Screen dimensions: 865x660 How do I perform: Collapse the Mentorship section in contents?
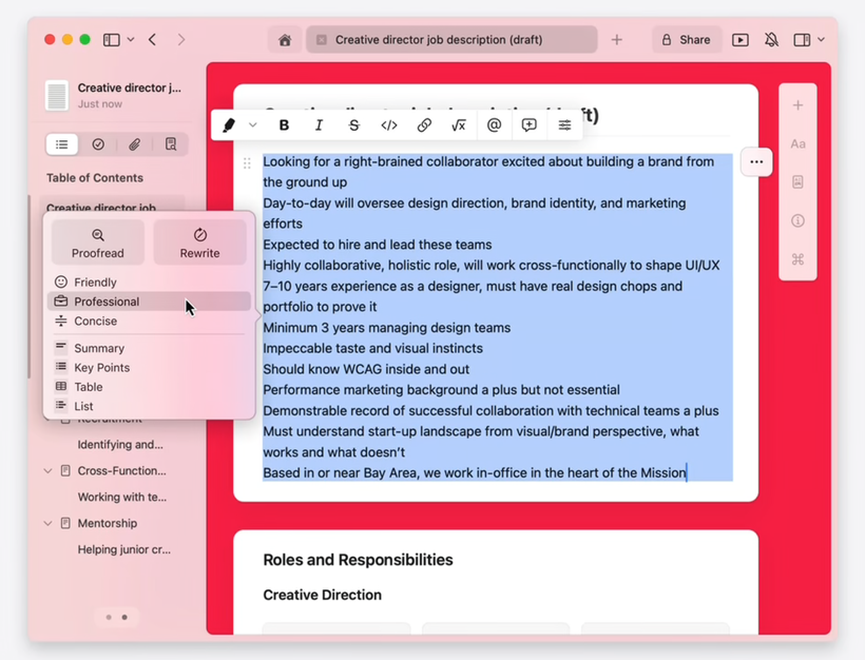(x=48, y=523)
